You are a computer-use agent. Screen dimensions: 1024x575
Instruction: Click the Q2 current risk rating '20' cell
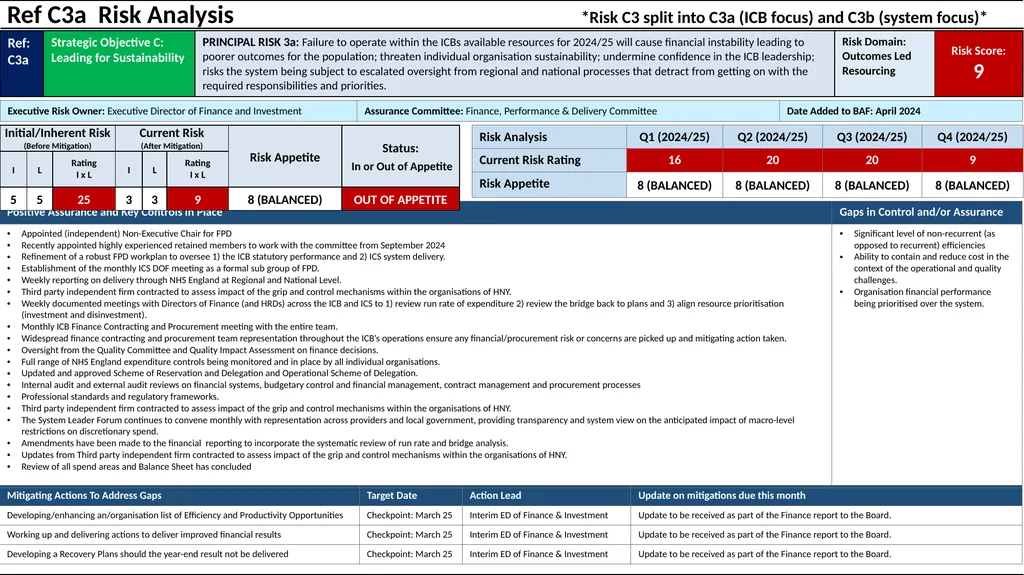pyautogui.click(x=772, y=160)
